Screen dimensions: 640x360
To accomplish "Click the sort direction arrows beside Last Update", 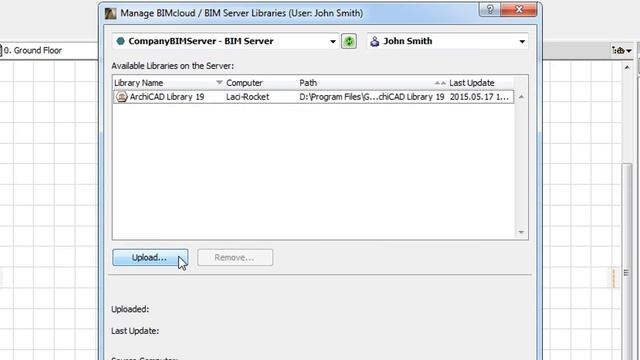I will pos(440,83).
